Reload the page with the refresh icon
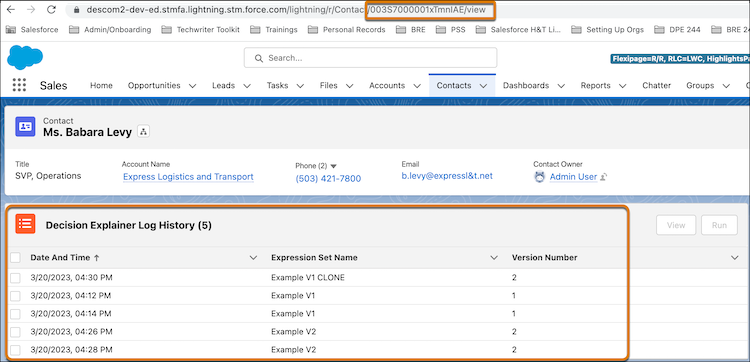Viewport: 750px width, 362px height. pyautogui.click(x=51, y=10)
